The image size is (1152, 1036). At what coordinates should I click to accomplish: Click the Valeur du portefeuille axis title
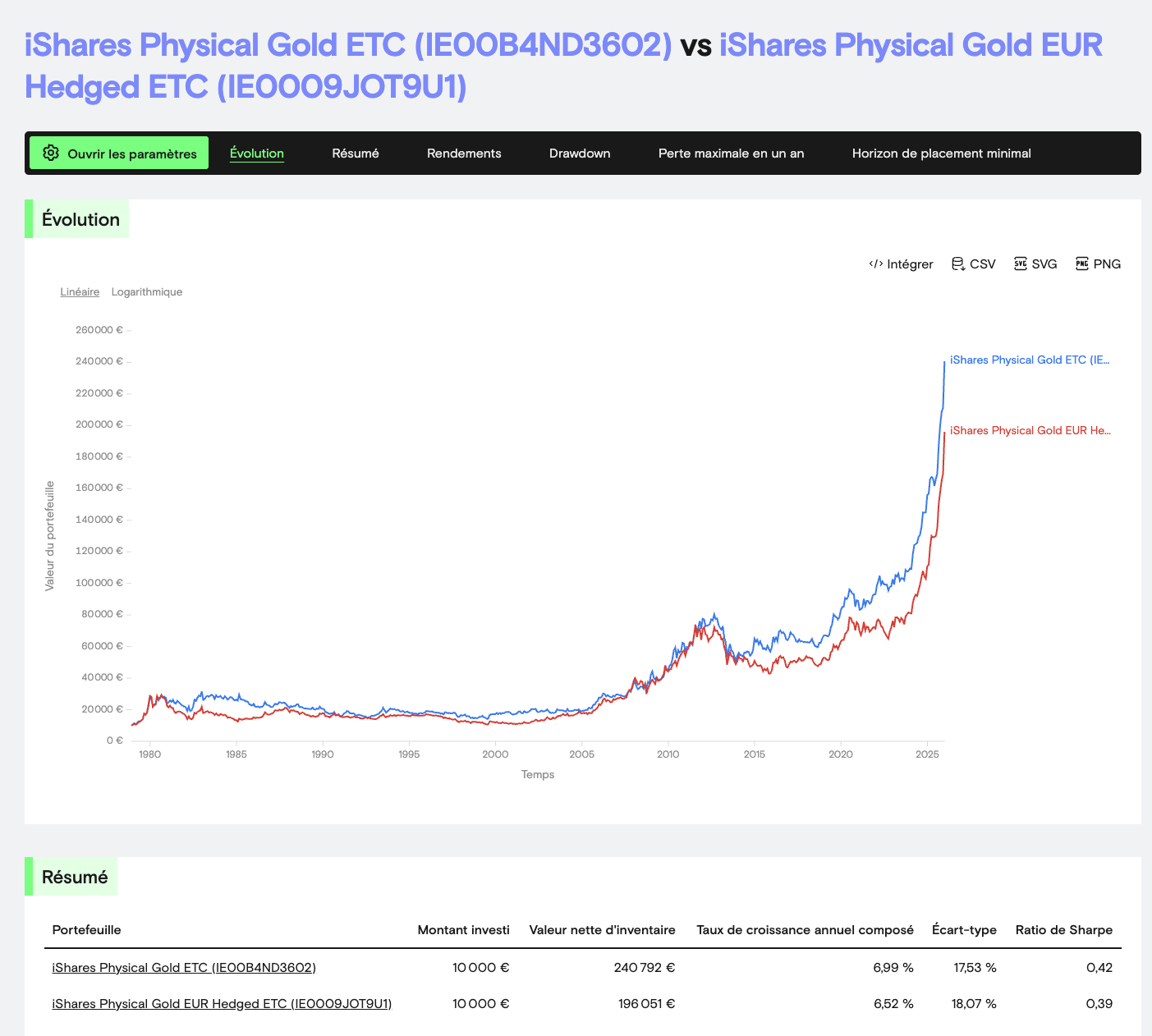[49, 536]
